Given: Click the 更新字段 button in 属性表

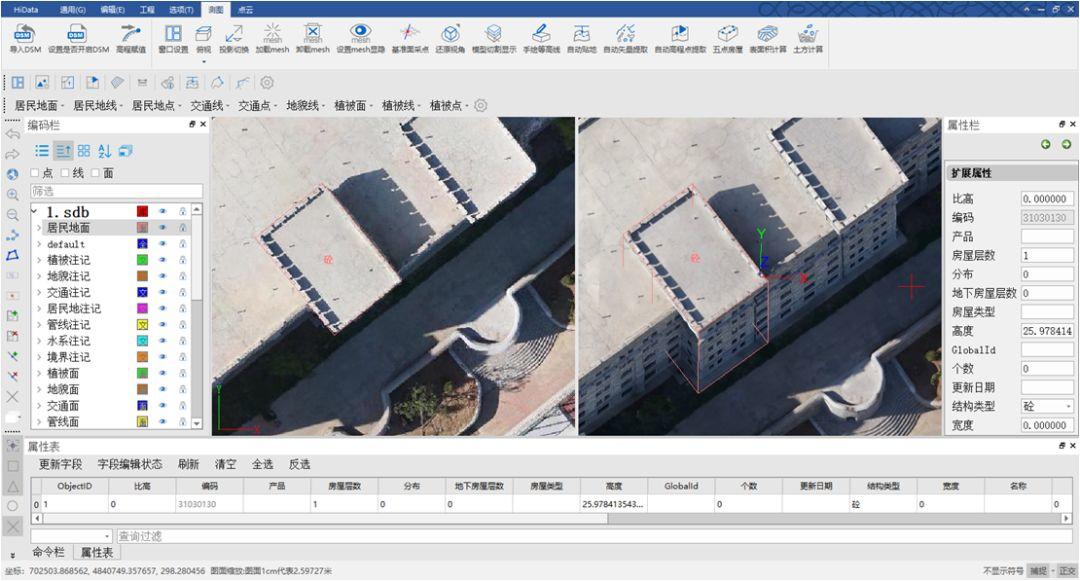Looking at the screenshot, I should click(x=60, y=464).
